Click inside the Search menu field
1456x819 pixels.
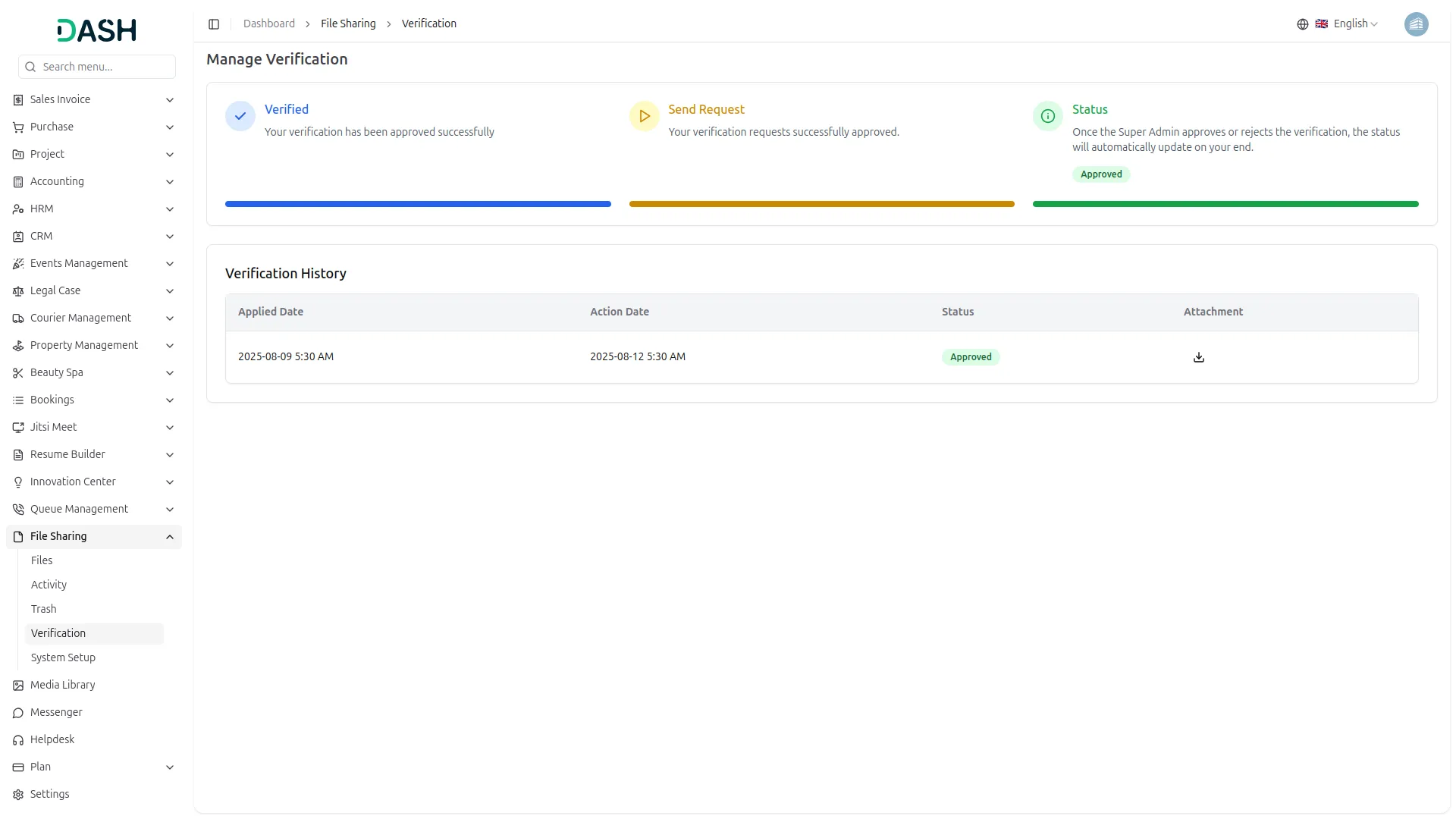point(96,67)
